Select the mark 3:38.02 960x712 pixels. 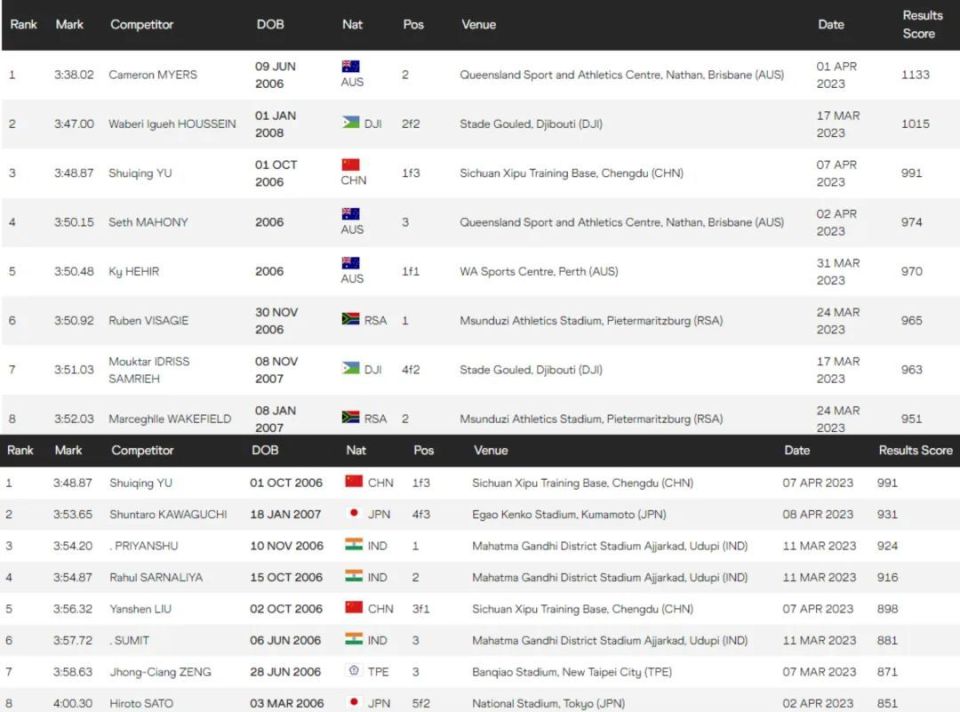coord(73,75)
